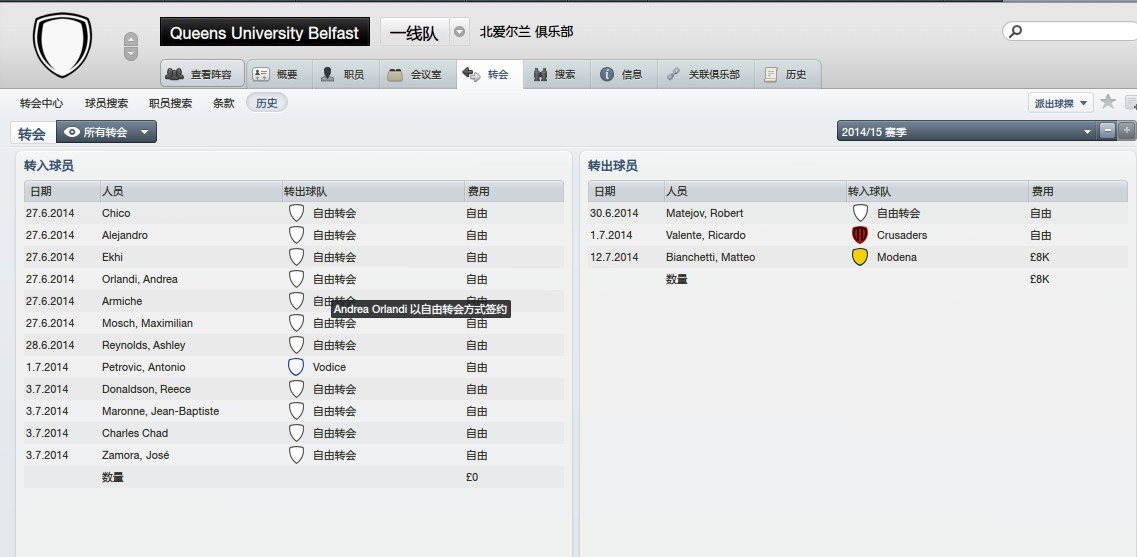Open the 一线队 team dropdown arrow
1137x557 pixels.
[460, 33]
